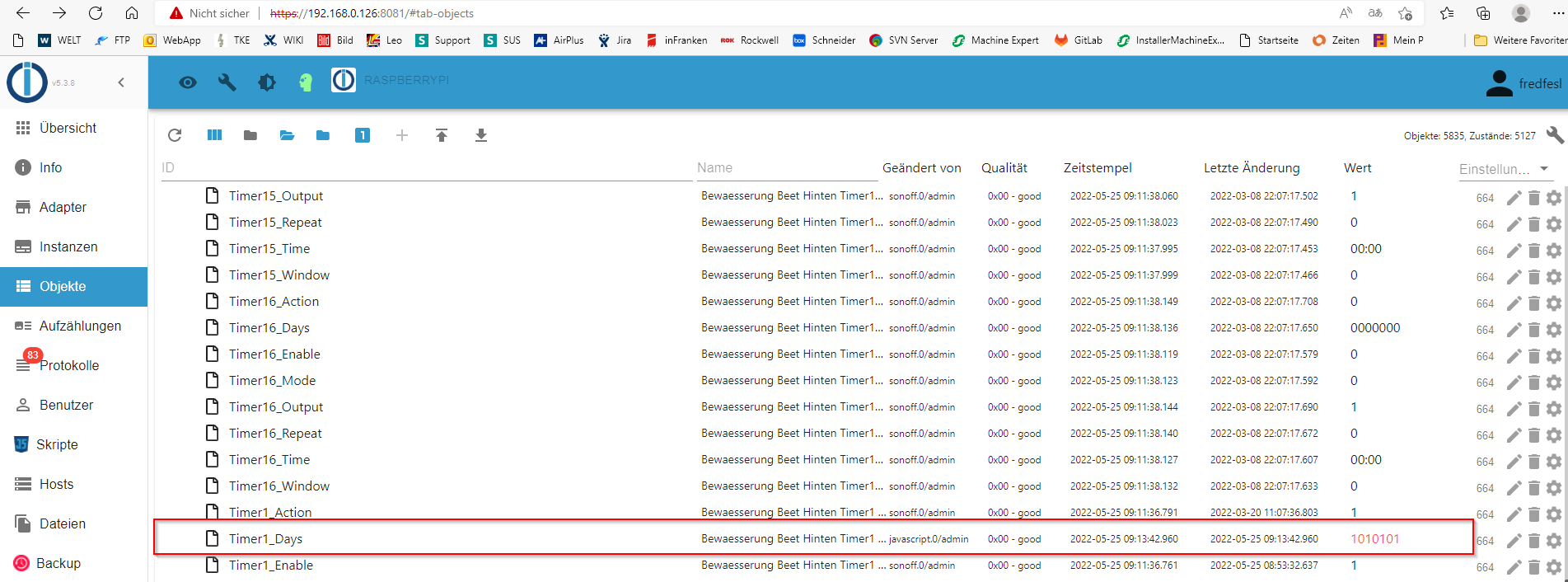Delete Timer16_Output with trash icon
Viewport: 1568px width, 582px height.
click(x=1534, y=409)
